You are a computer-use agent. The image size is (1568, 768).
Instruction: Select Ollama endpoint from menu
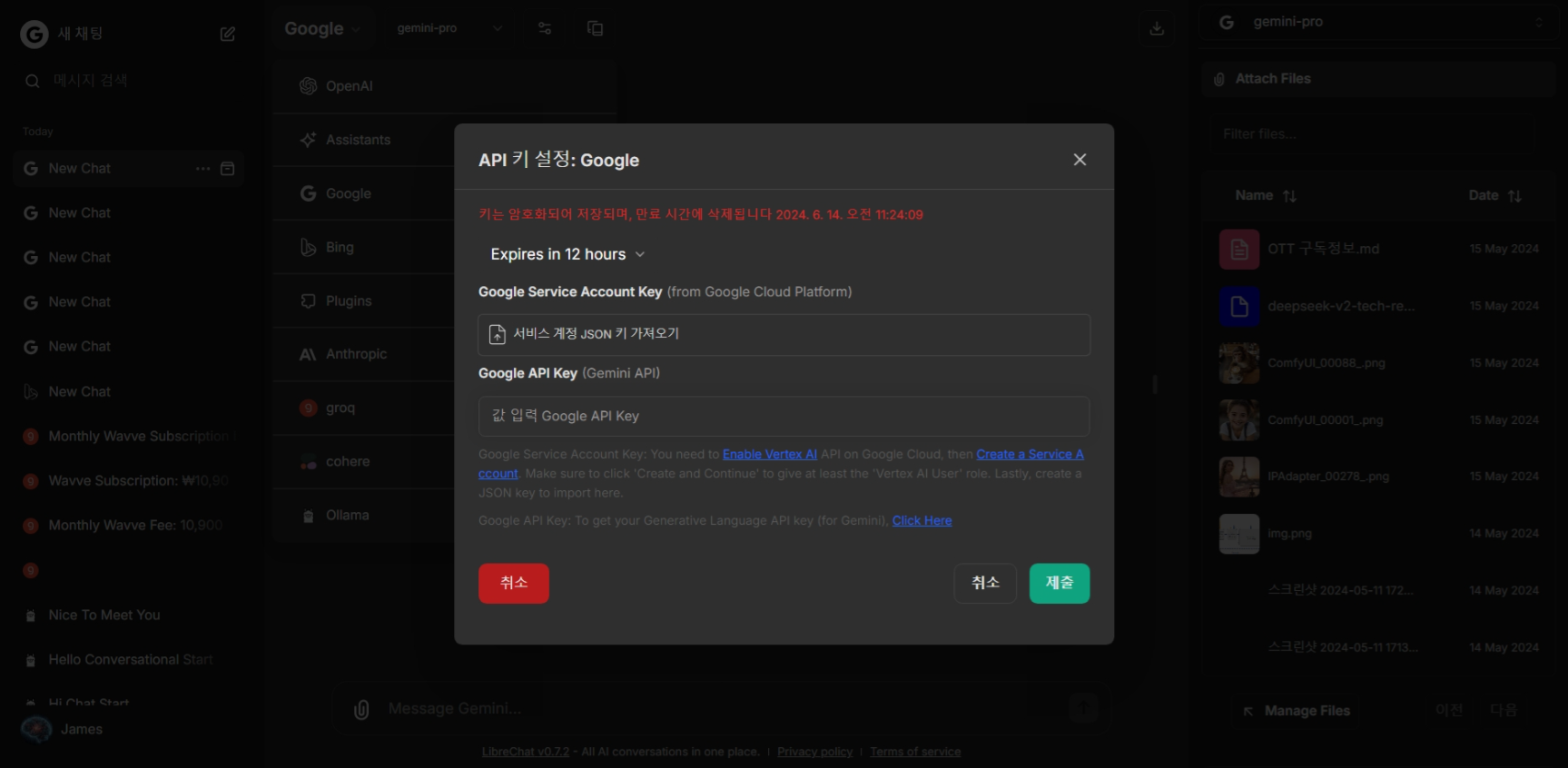tap(363, 515)
